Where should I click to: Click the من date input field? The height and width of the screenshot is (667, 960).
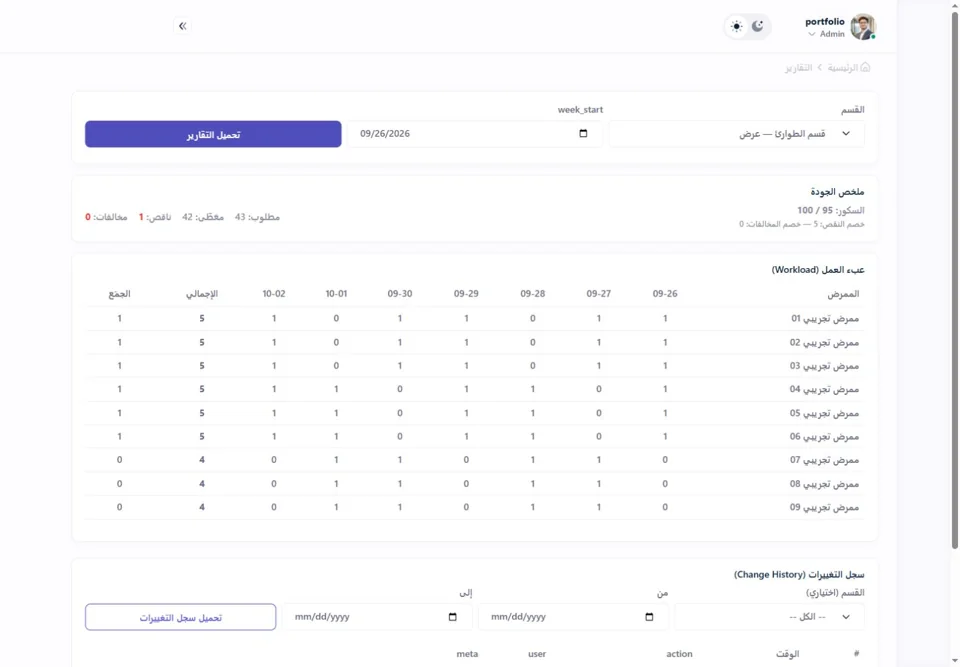click(573, 617)
